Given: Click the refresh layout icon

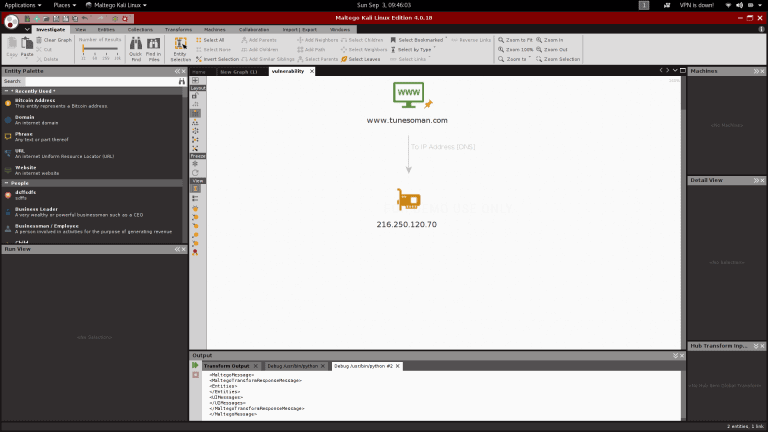Looking at the screenshot, I should [x=195, y=172].
